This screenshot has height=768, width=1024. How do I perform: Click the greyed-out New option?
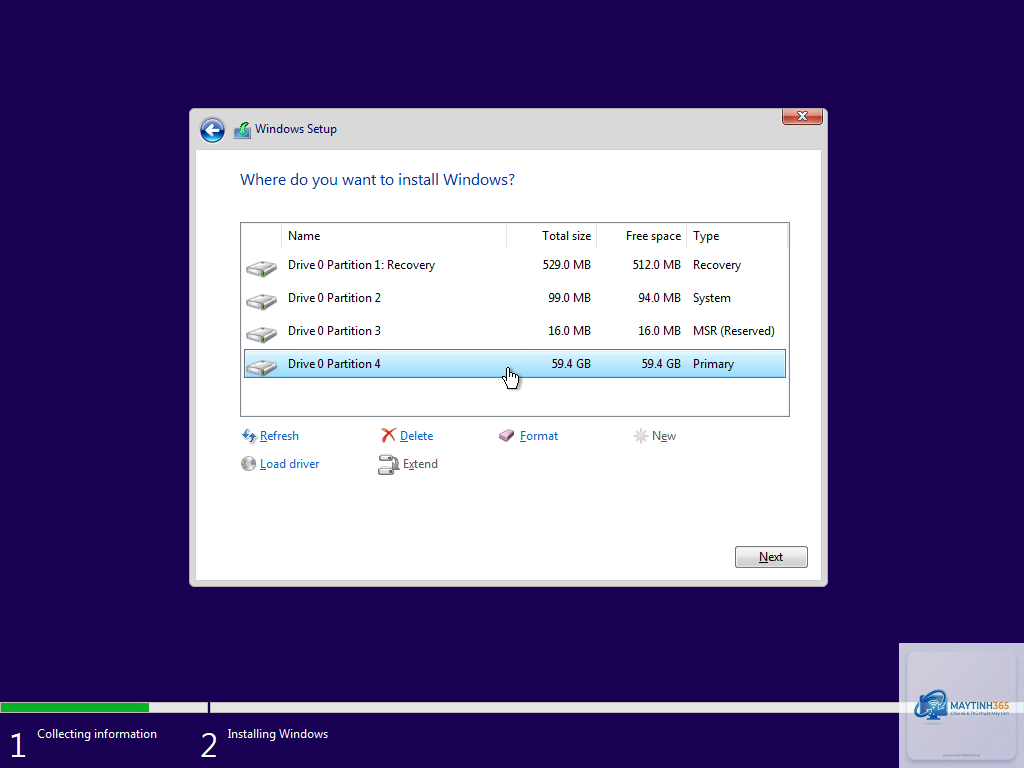(x=664, y=436)
